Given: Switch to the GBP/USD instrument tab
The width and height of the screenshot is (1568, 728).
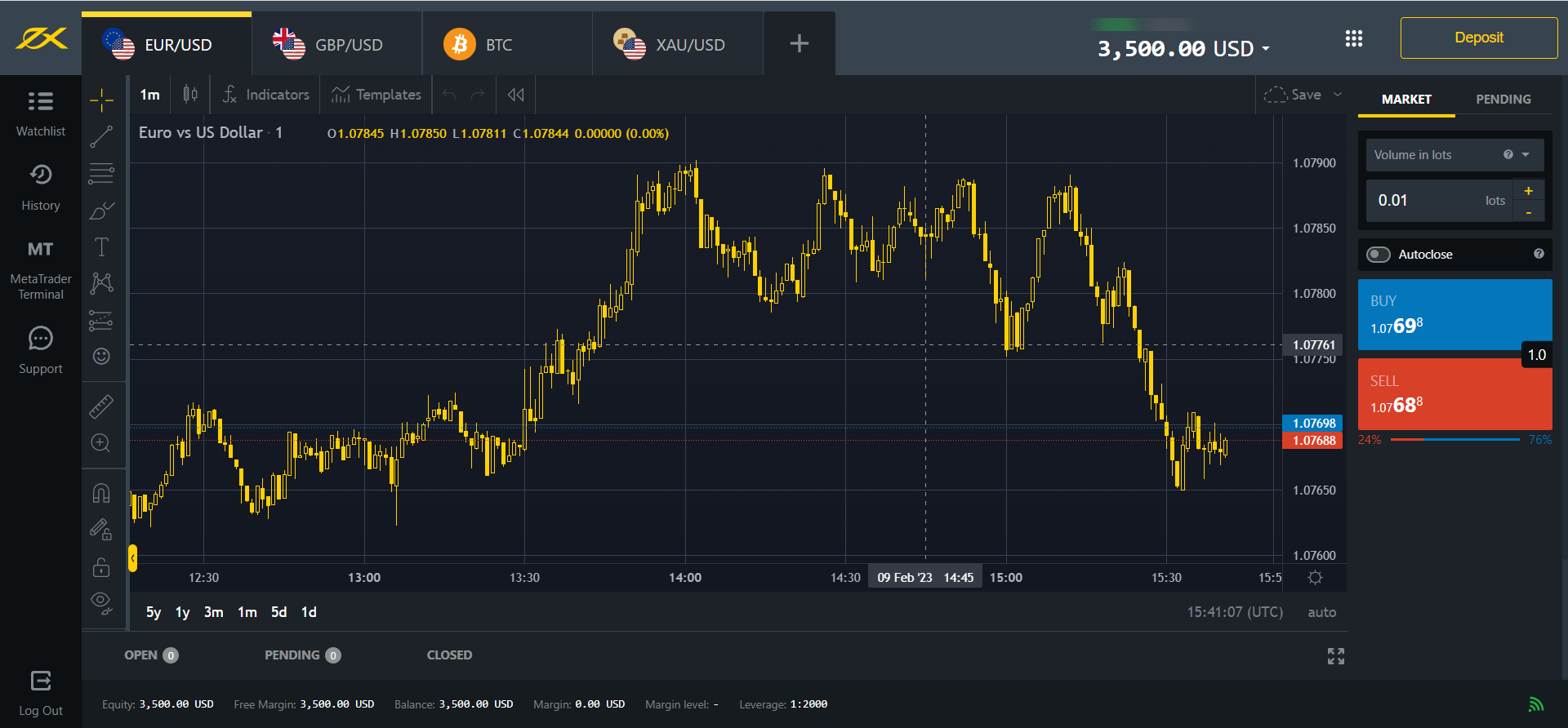Looking at the screenshot, I should [x=336, y=45].
